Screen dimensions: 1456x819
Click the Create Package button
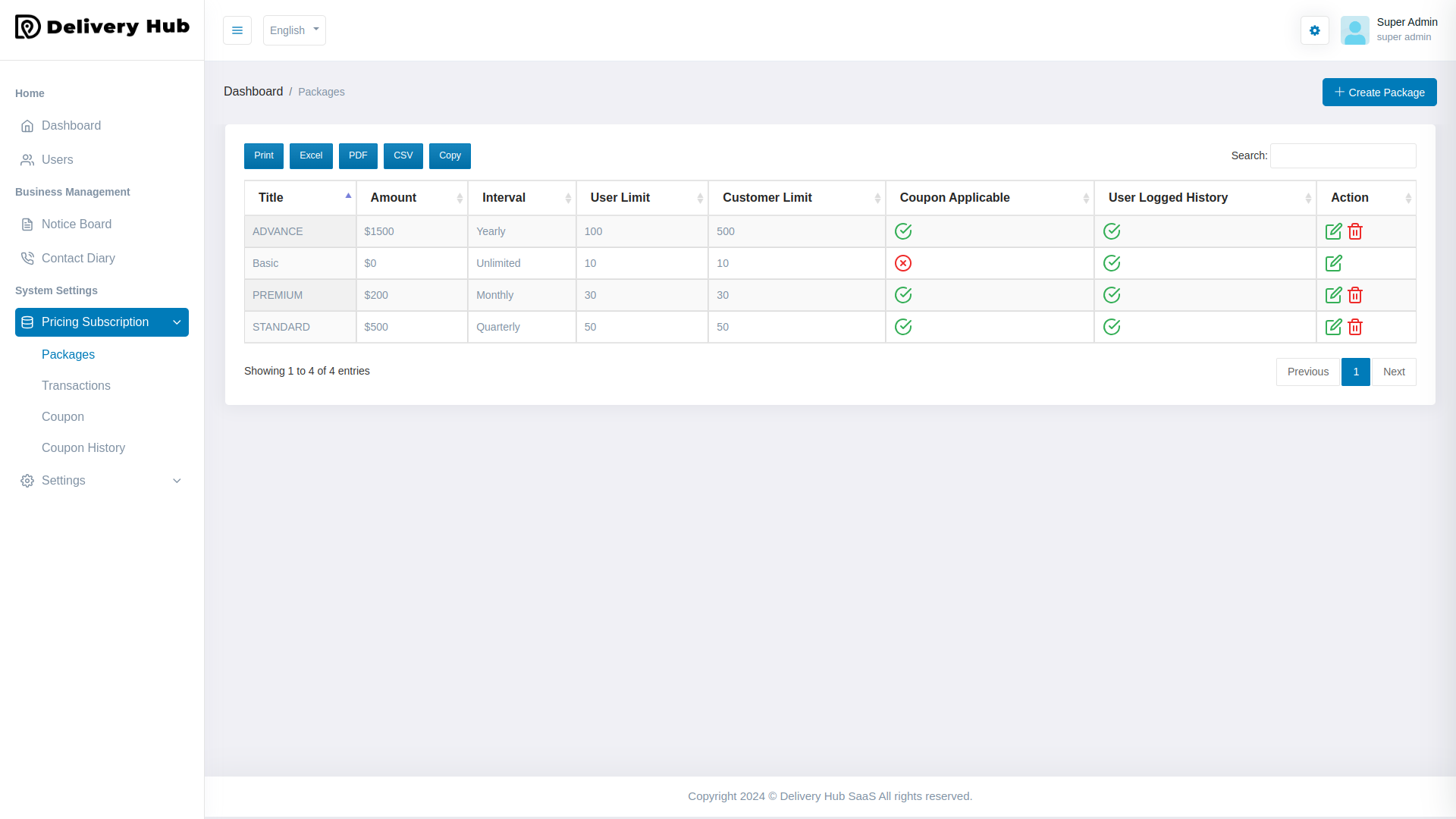pyautogui.click(x=1379, y=92)
